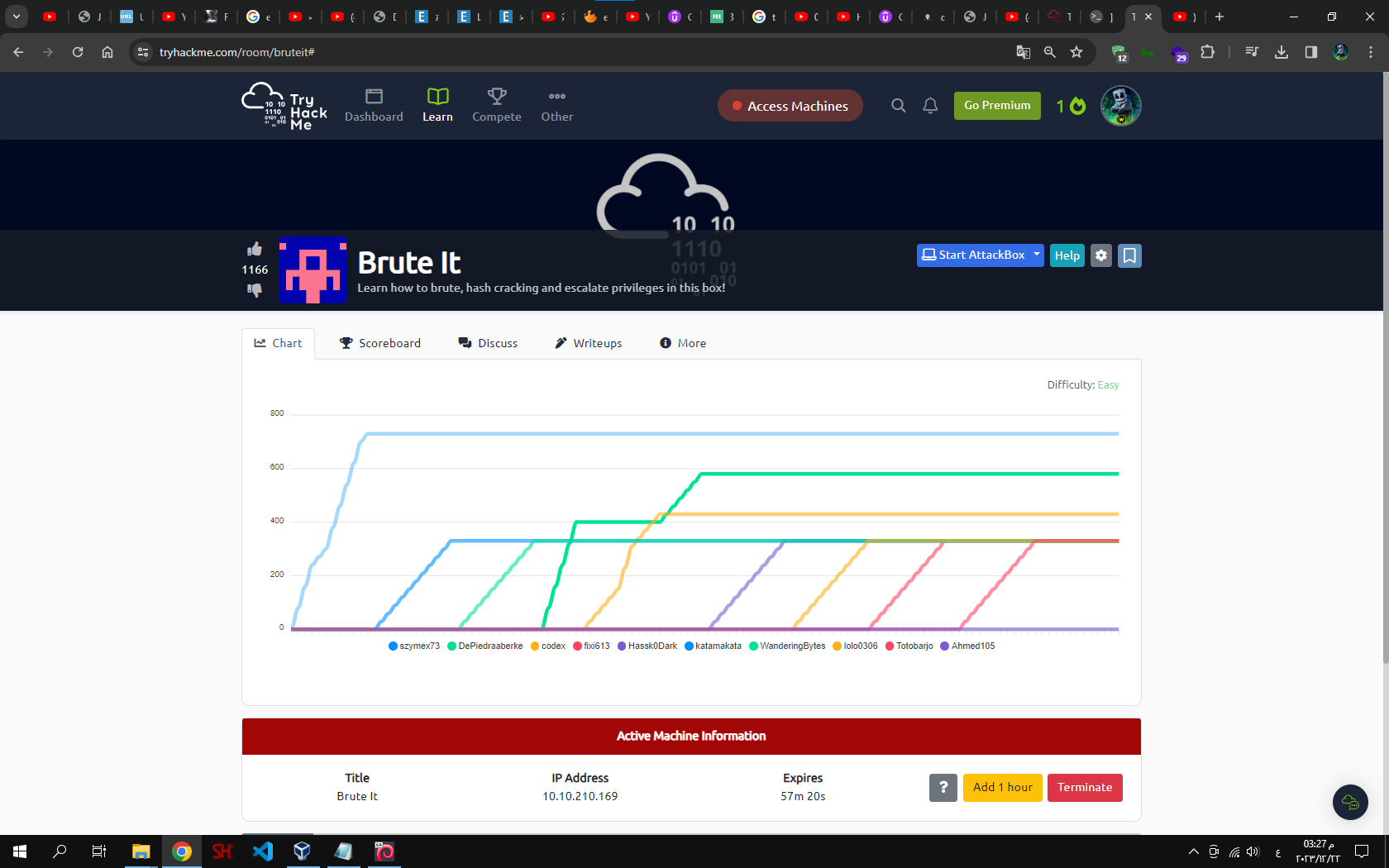Open Windows Start menu
The height and width of the screenshot is (868, 1389).
(x=20, y=851)
